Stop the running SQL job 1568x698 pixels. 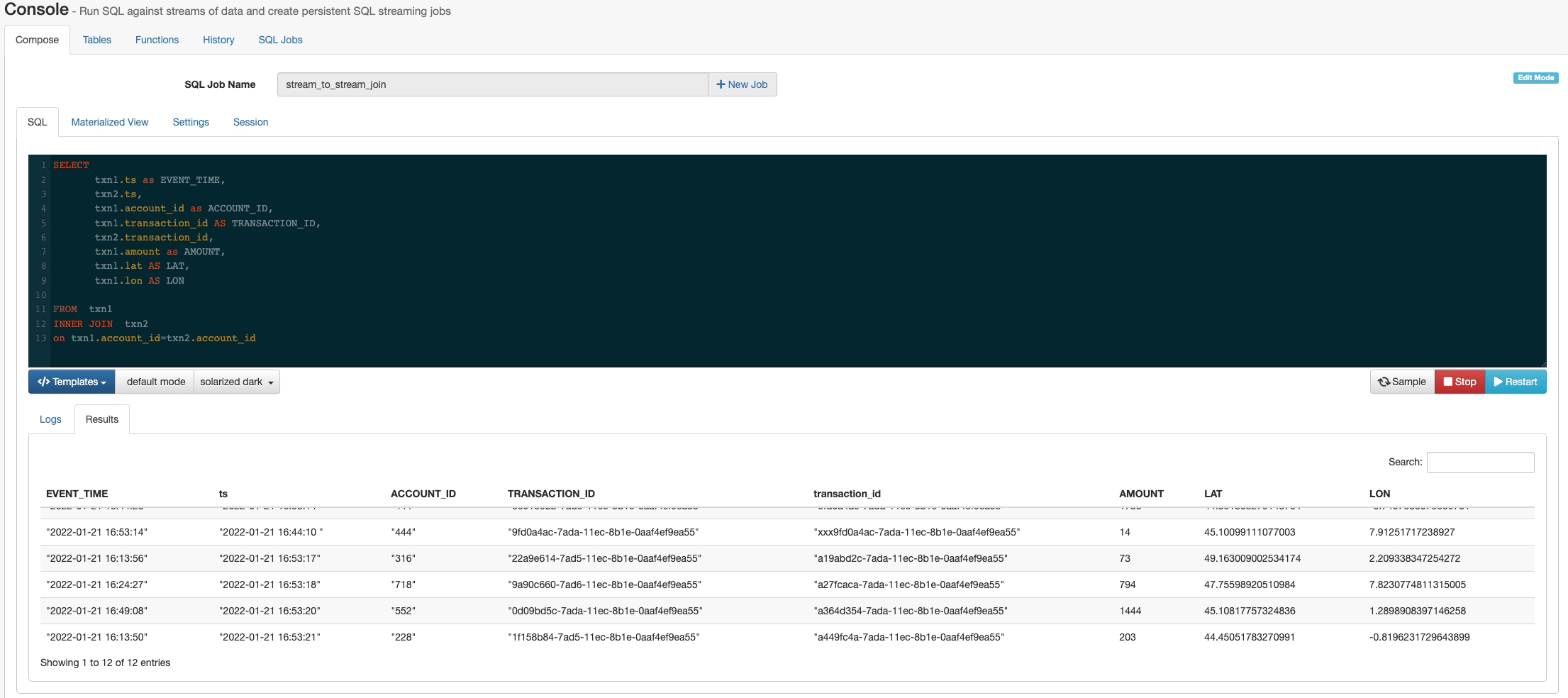1459,382
